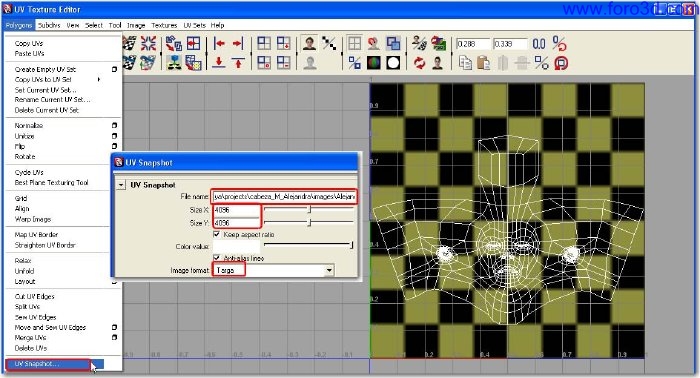
Task: Click the blue squares with slash icon
Action: 354,63
